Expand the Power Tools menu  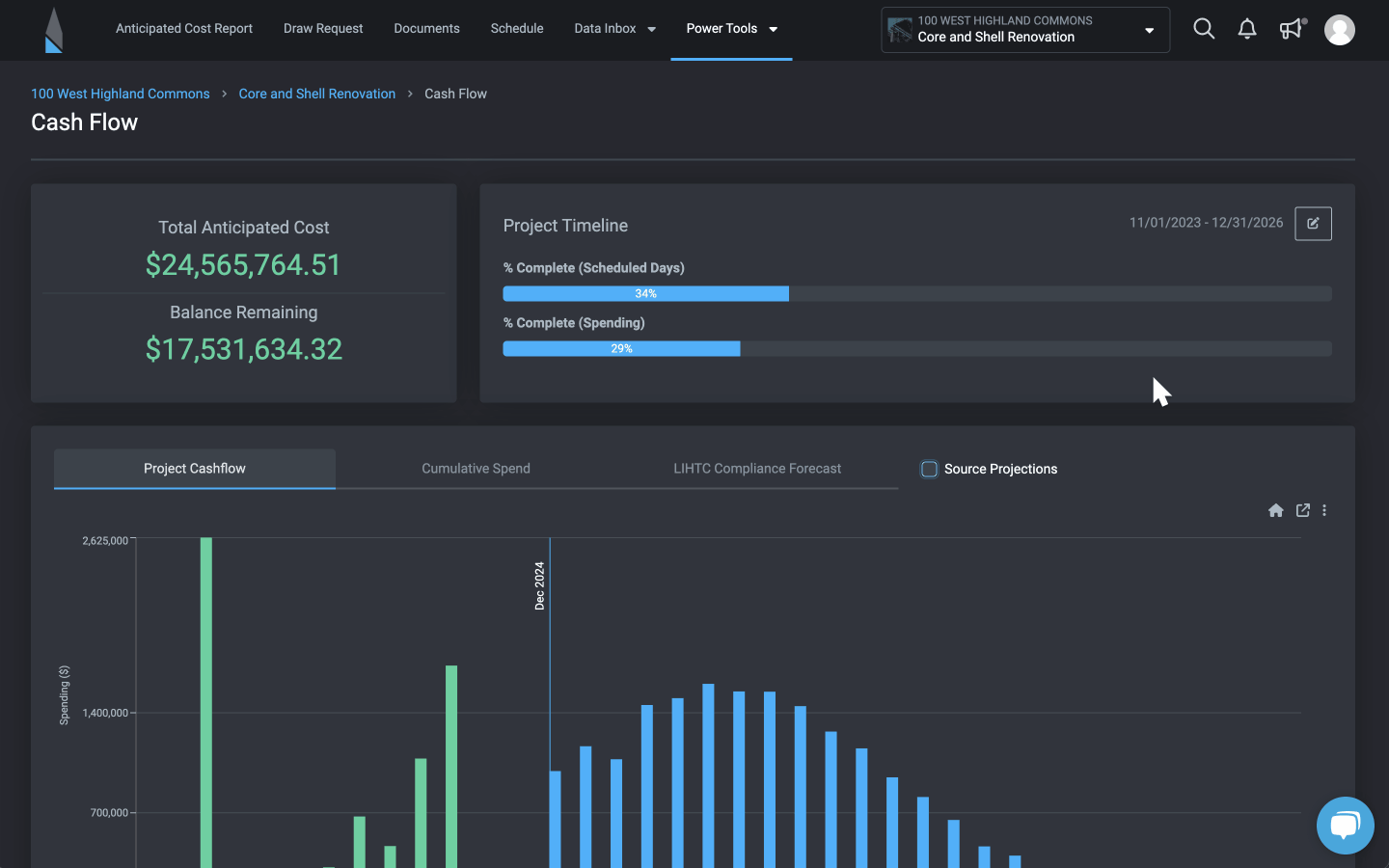click(x=731, y=29)
